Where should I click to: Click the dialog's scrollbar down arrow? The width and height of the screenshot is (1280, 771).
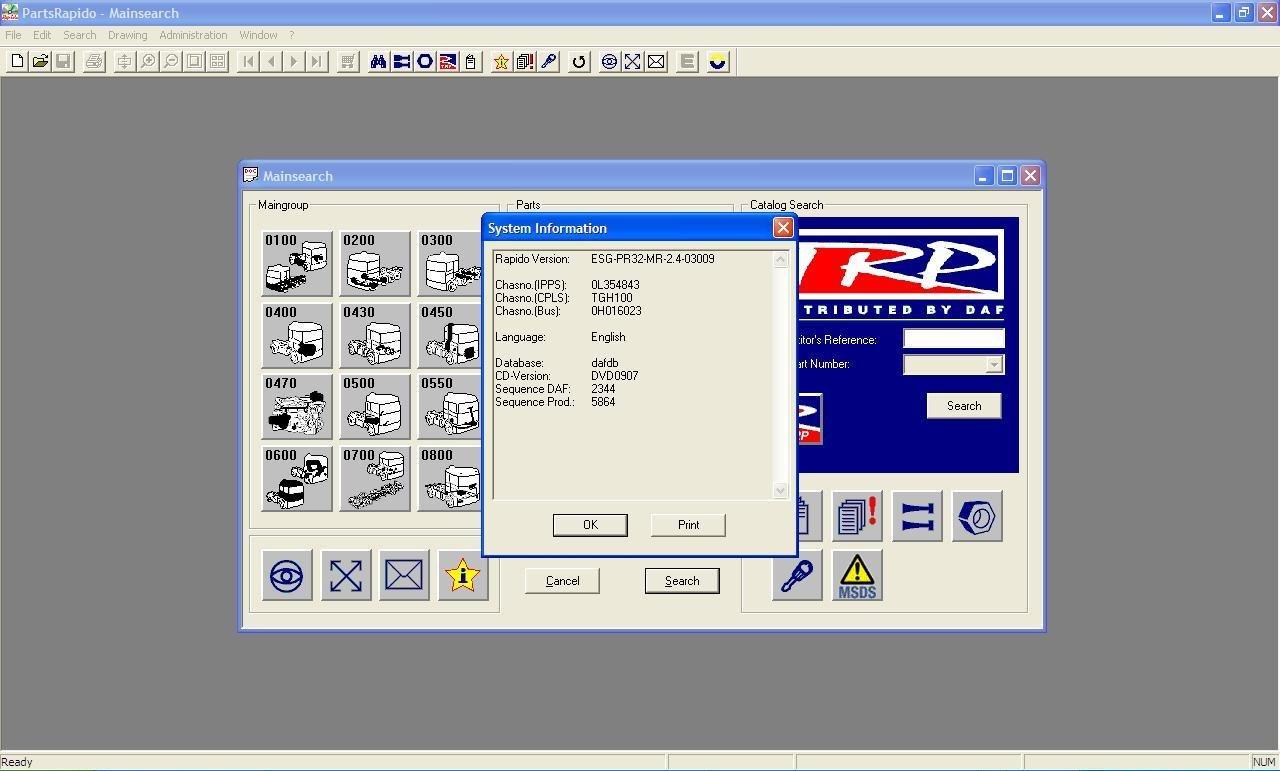point(781,490)
